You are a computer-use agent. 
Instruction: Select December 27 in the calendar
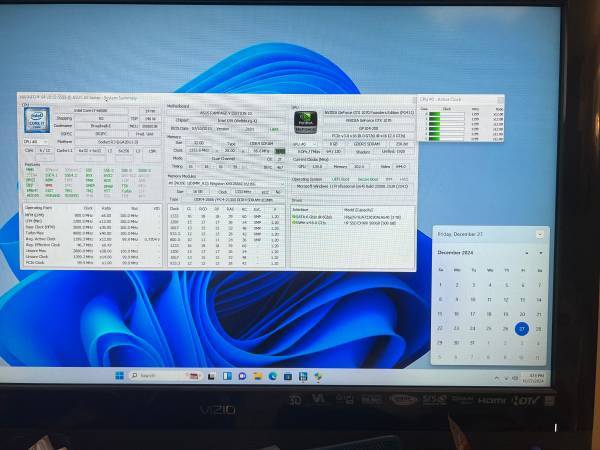coord(522,329)
